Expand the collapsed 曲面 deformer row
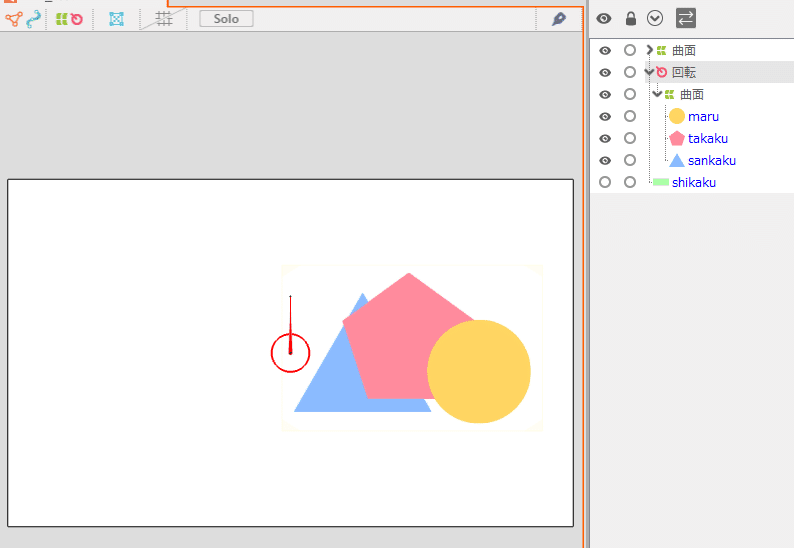This screenshot has height=548, width=794. [x=649, y=50]
